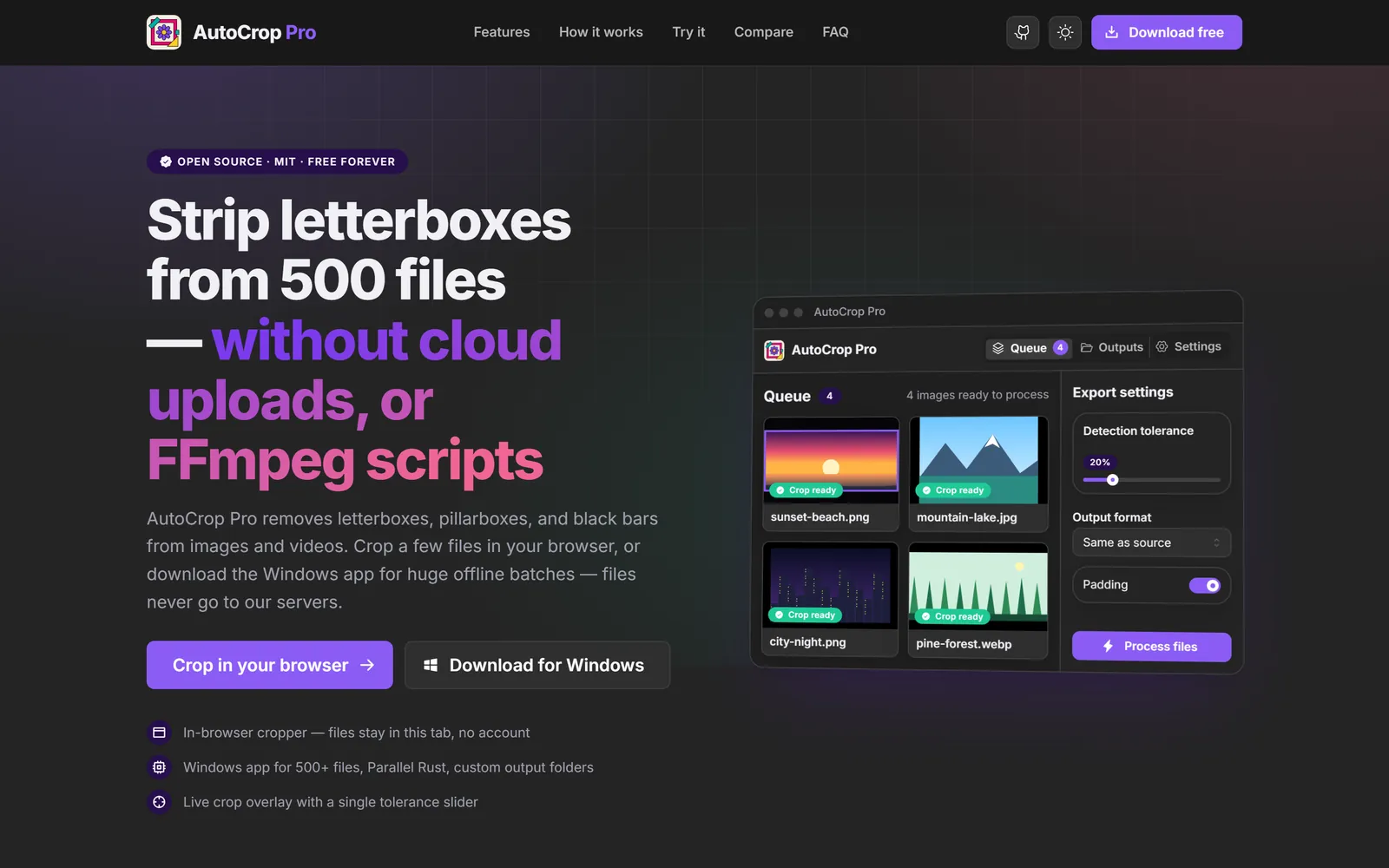Image resolution: width=1389 pixels, height=868 pixels.
Task: Click the Download free button
Action: coord(1166,32)
